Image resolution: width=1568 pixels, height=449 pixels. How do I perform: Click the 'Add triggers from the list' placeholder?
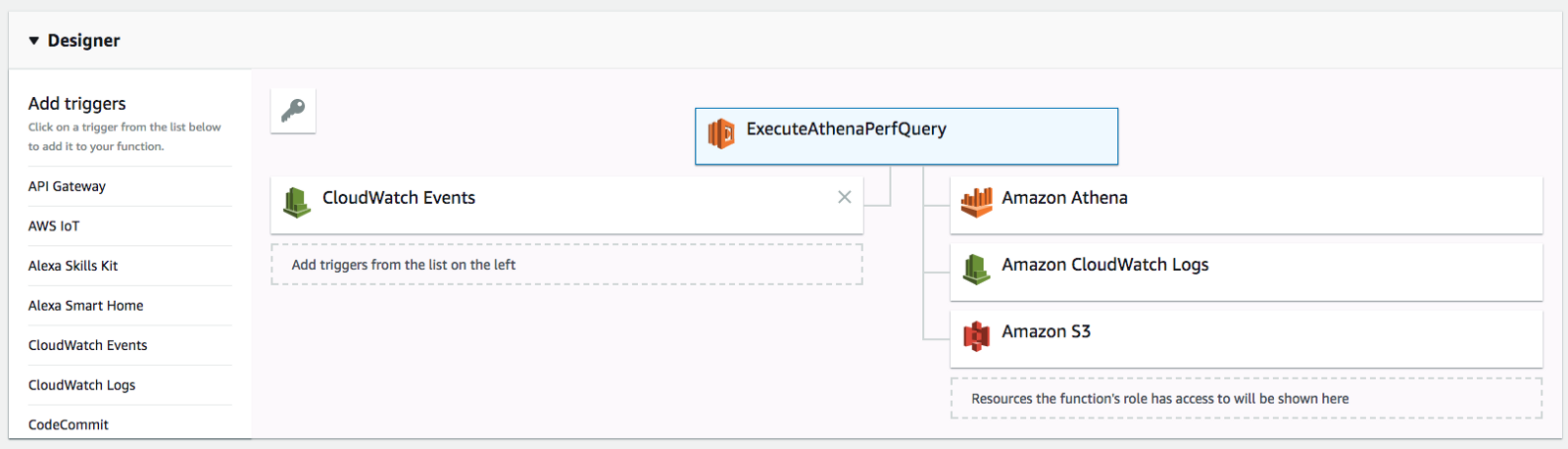(566, 265)
